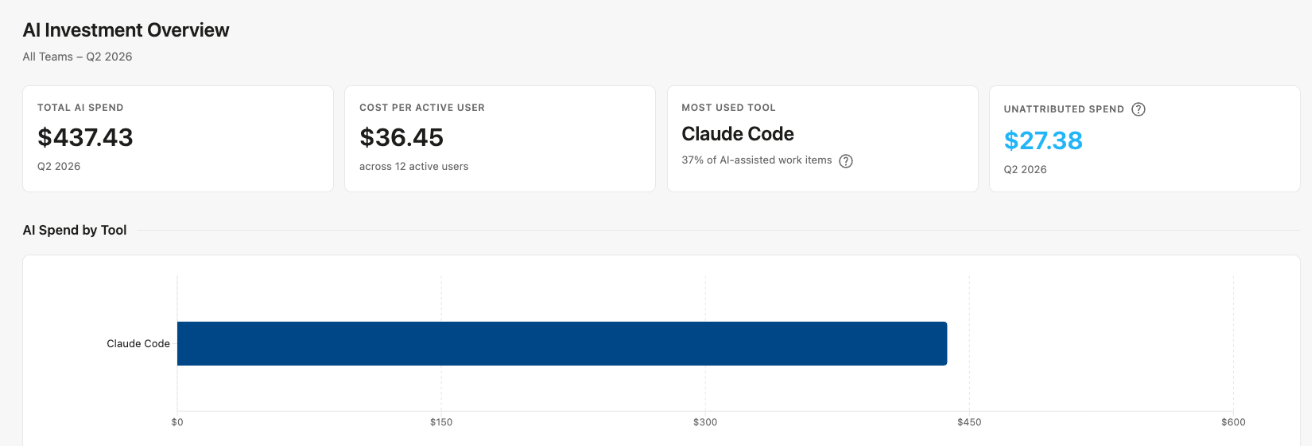This screenshot has height=446, width=1312.
Task: Click the 'across 12 active users' text
Action: point(414,166)
